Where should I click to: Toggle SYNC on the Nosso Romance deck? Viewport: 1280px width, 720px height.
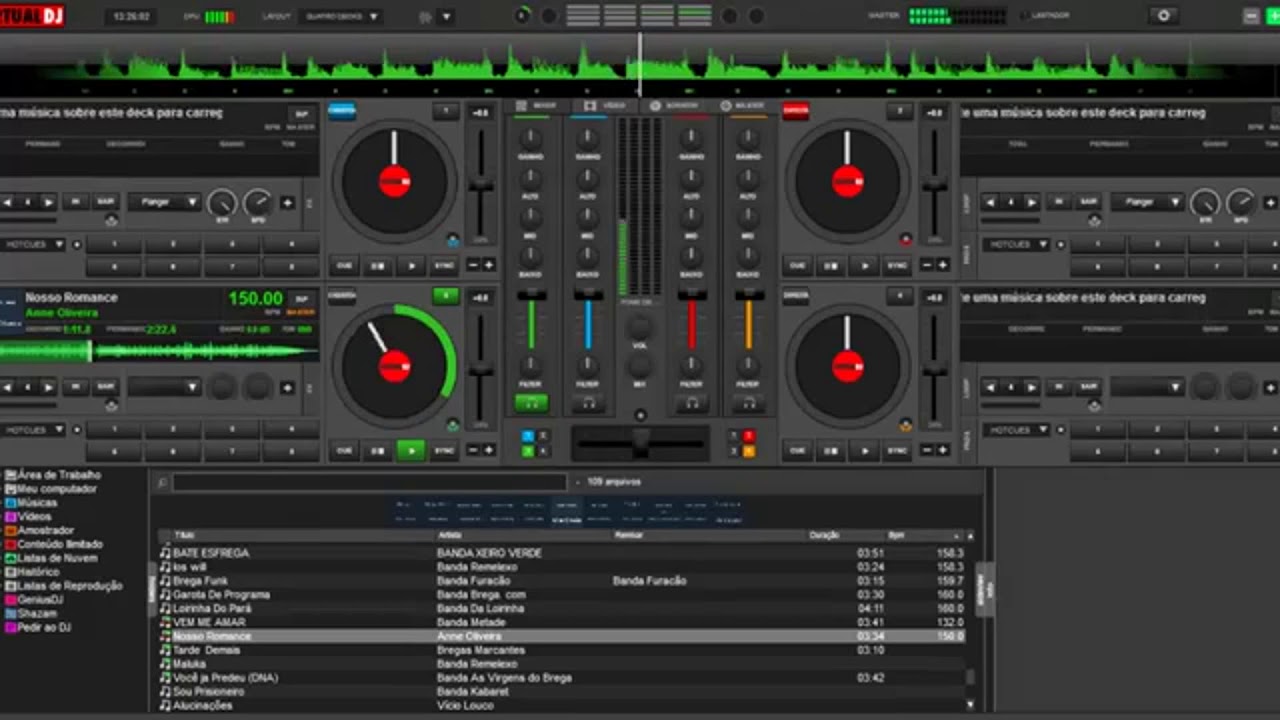444,450
